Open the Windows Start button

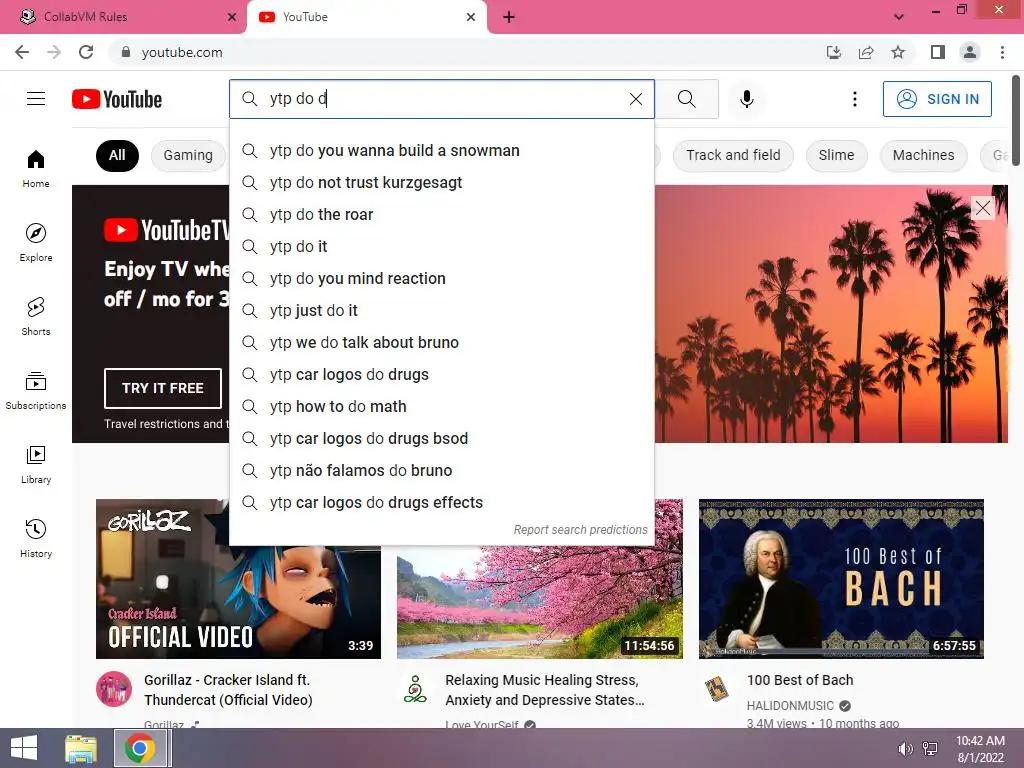(24, 748)
